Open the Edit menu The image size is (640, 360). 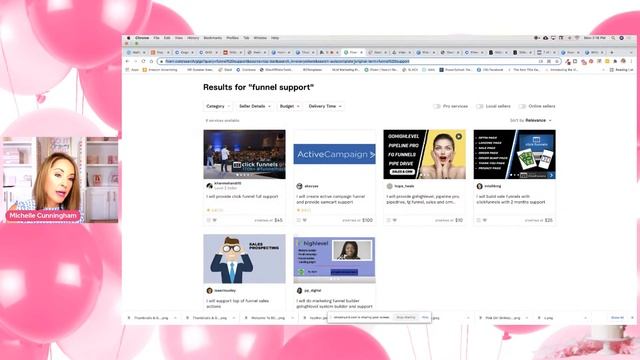coord(167,38)
